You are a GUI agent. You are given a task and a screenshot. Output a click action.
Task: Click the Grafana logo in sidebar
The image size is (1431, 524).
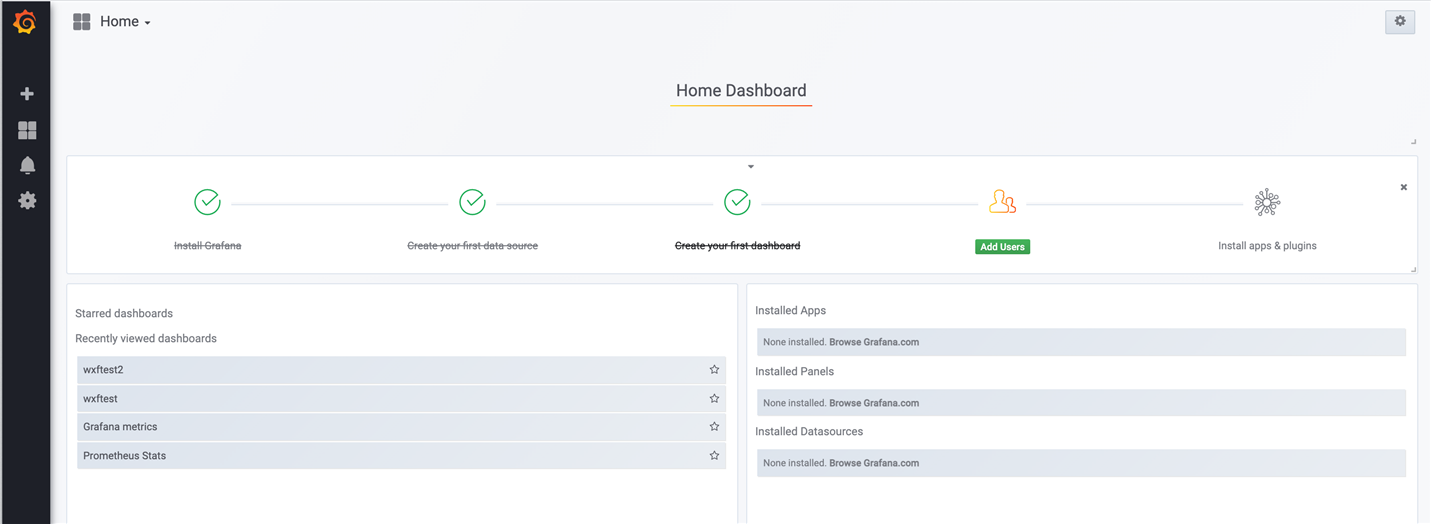point(25,22)
